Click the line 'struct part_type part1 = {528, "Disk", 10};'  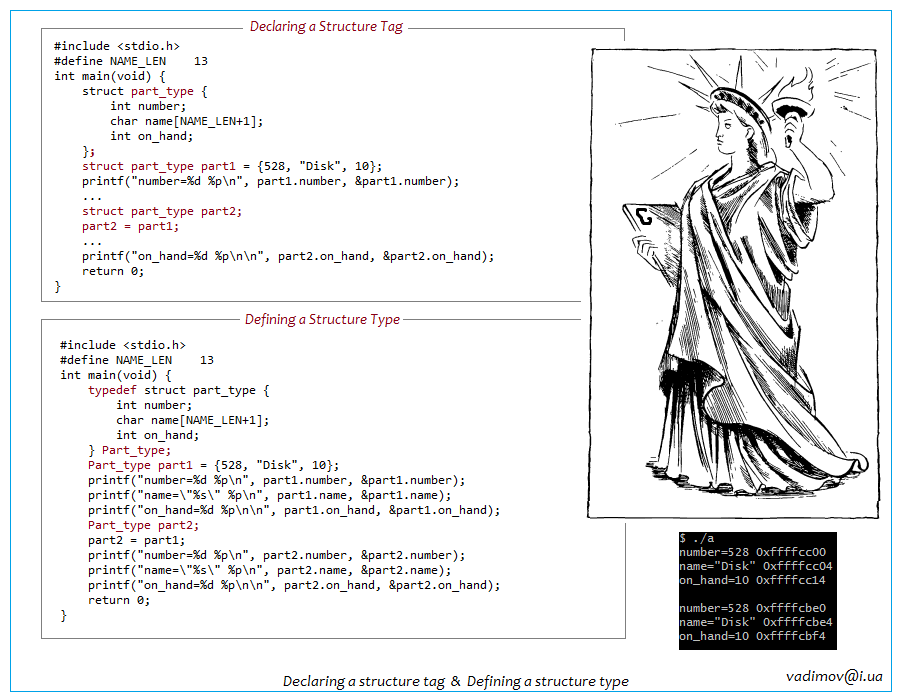point(232,166)
